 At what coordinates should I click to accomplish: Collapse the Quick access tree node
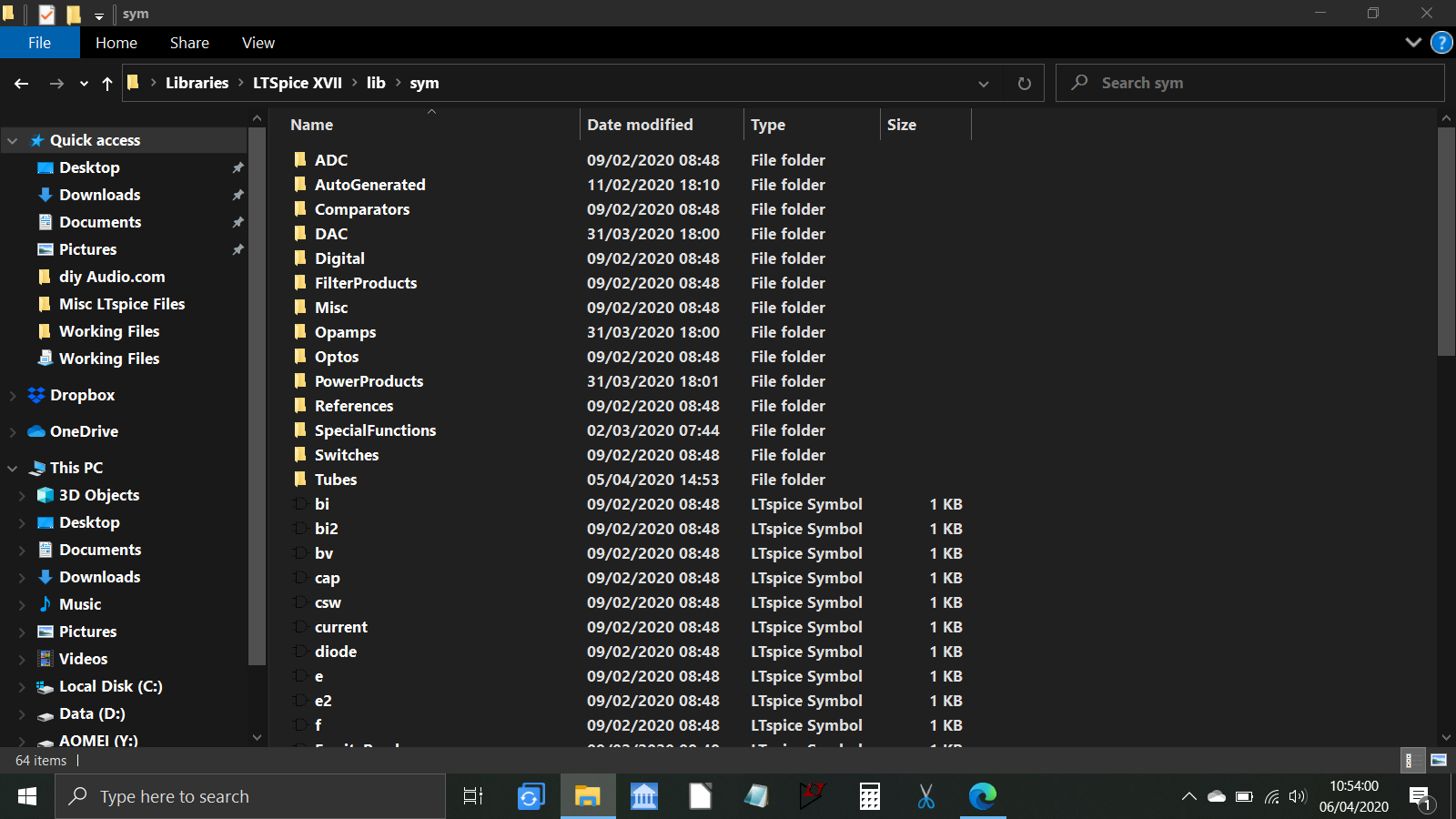click(x=13, y=140)
